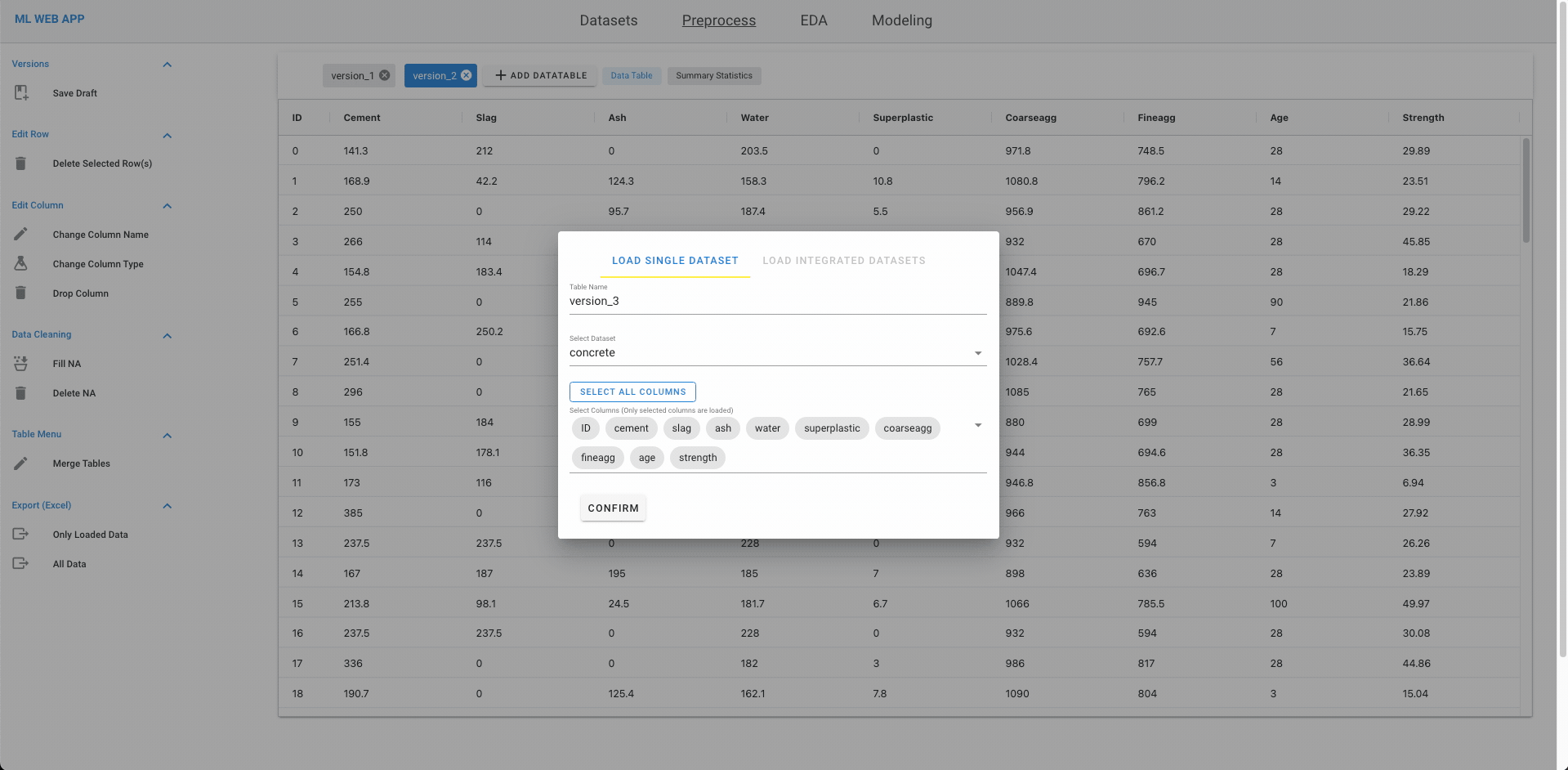Collapse the Data Cleaning section
The height and width of the screenshot is (770, 1568).
(167, 335)
